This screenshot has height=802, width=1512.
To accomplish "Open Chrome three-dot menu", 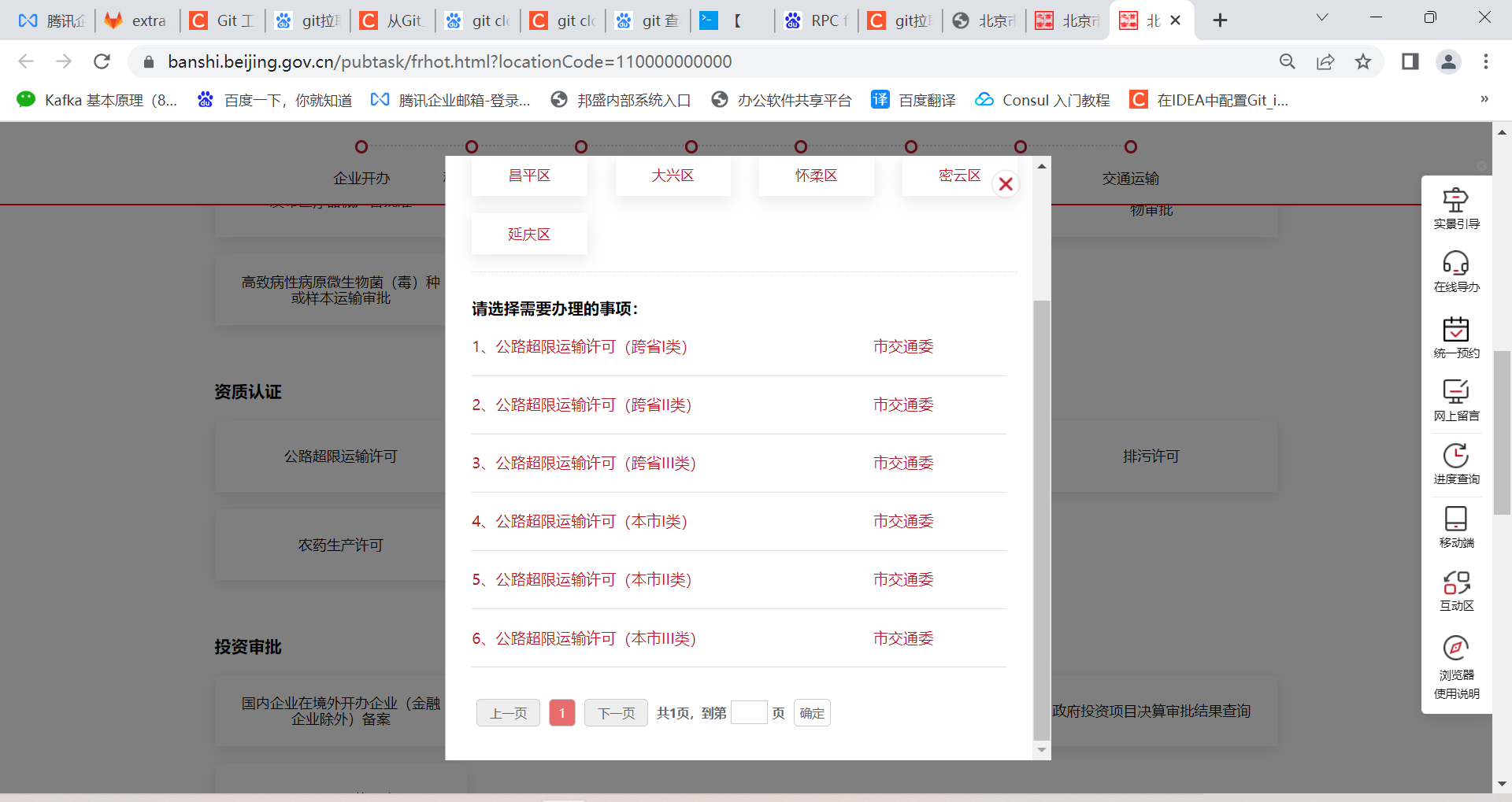I will 1486,61.
